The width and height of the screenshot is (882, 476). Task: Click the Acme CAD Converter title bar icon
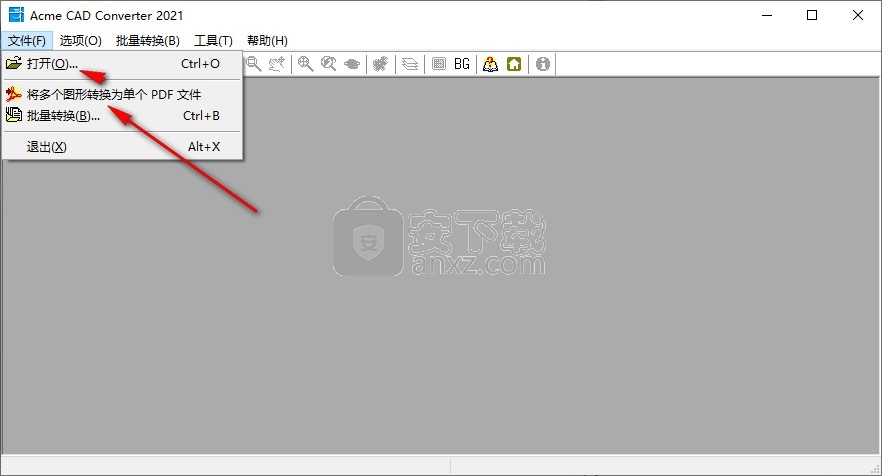click(16, 15)
